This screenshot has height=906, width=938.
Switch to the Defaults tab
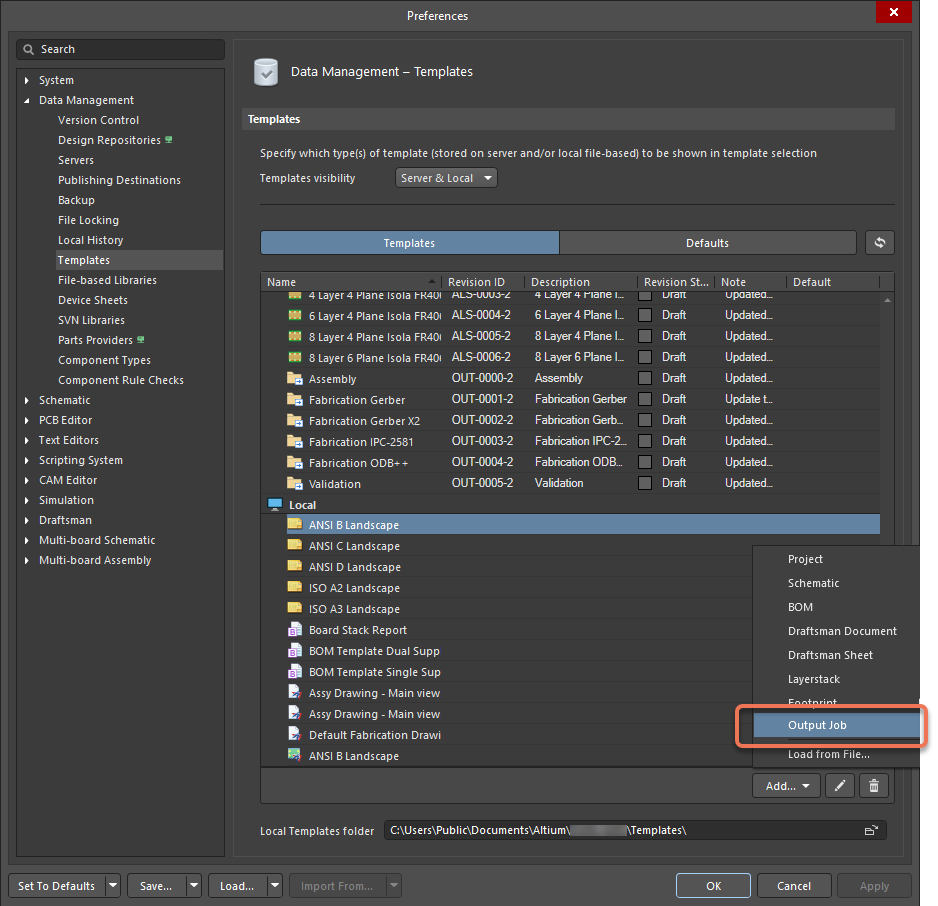(x=707, y=243)
